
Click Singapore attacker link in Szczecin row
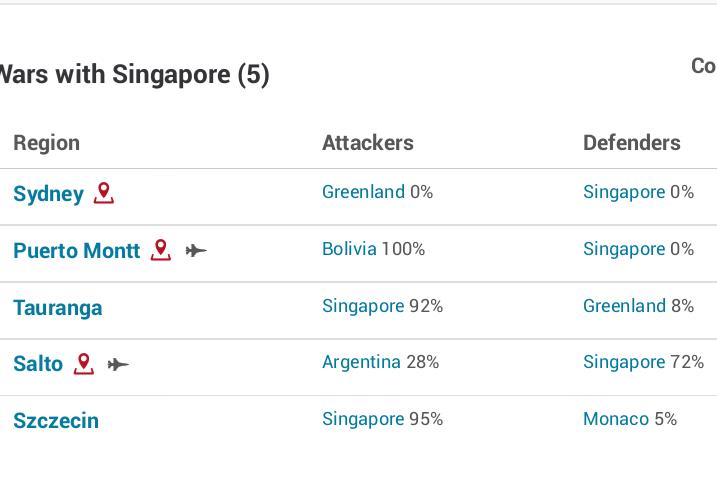coord(363,419)
